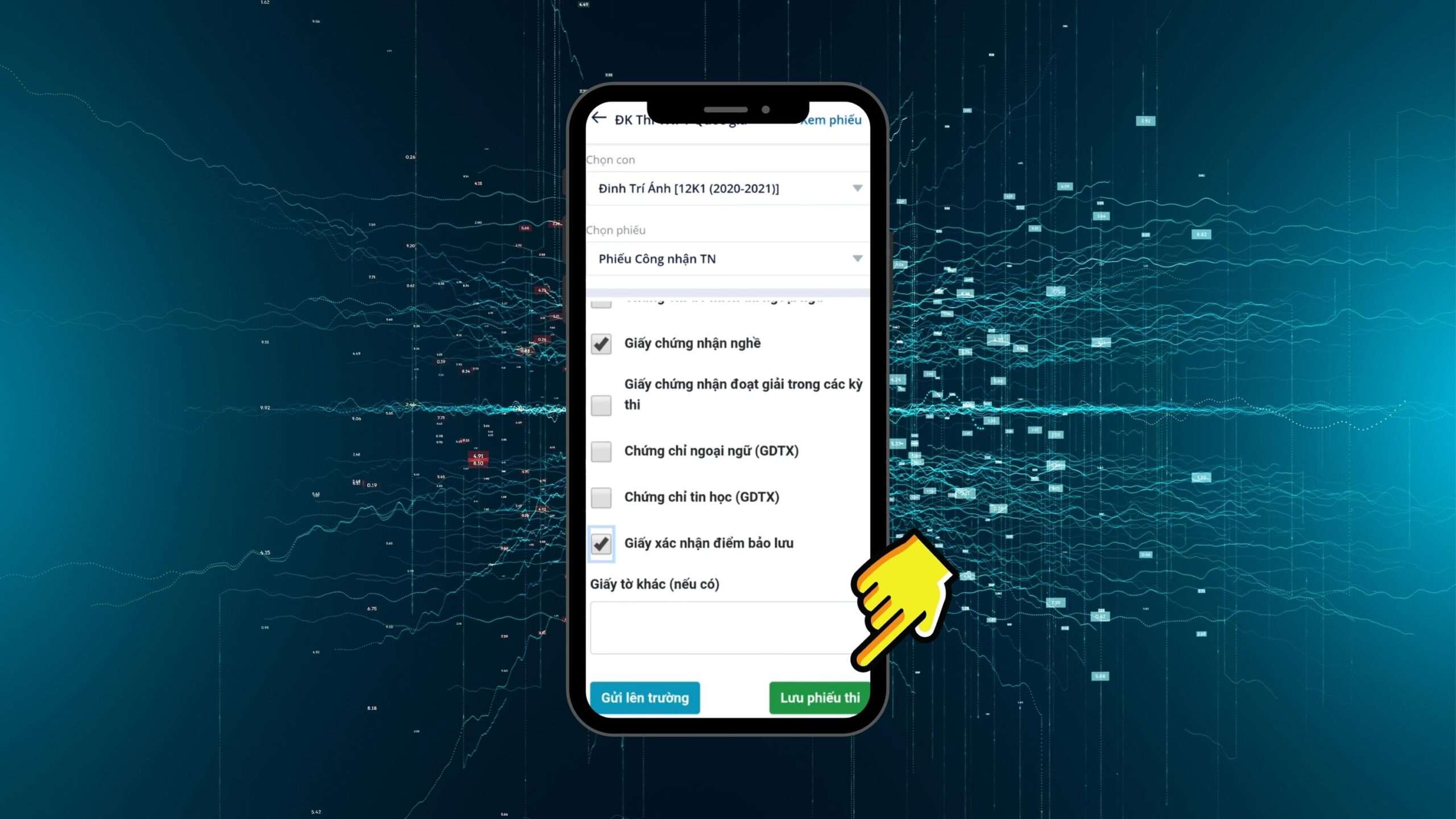
Task: Click the Xem phiếu link icon
Action: (831, 120)
